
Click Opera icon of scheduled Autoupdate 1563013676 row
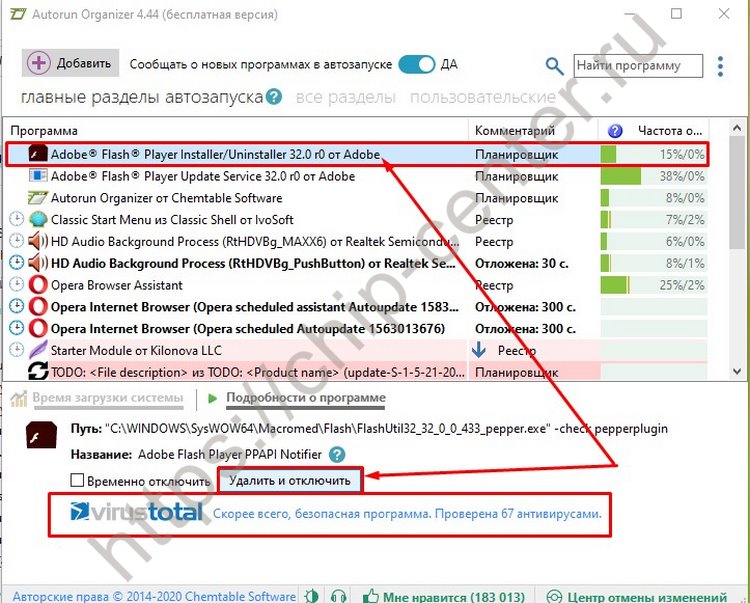point(38,329)
